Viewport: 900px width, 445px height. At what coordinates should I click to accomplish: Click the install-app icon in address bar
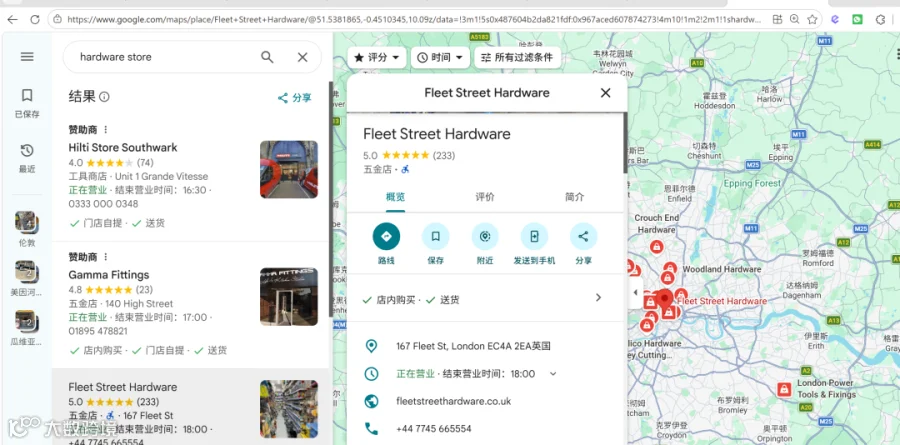[x=777, y=20]
